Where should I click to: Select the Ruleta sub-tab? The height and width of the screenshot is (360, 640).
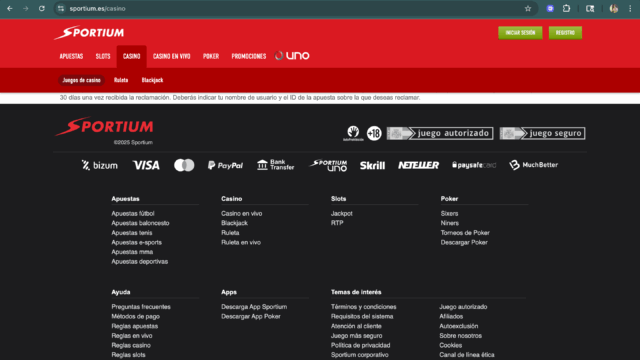pyautogui.click(x=121, y=80)
